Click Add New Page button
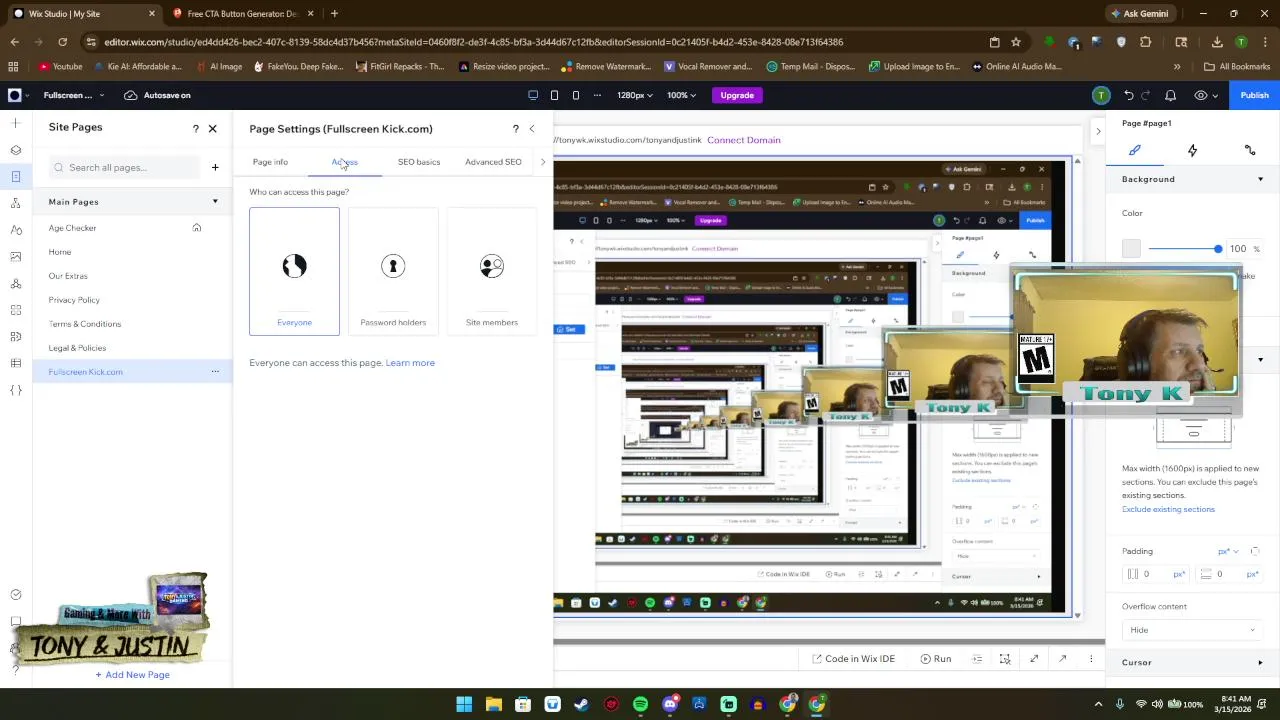Screen dimensions: 1280x720 (132, 675)
